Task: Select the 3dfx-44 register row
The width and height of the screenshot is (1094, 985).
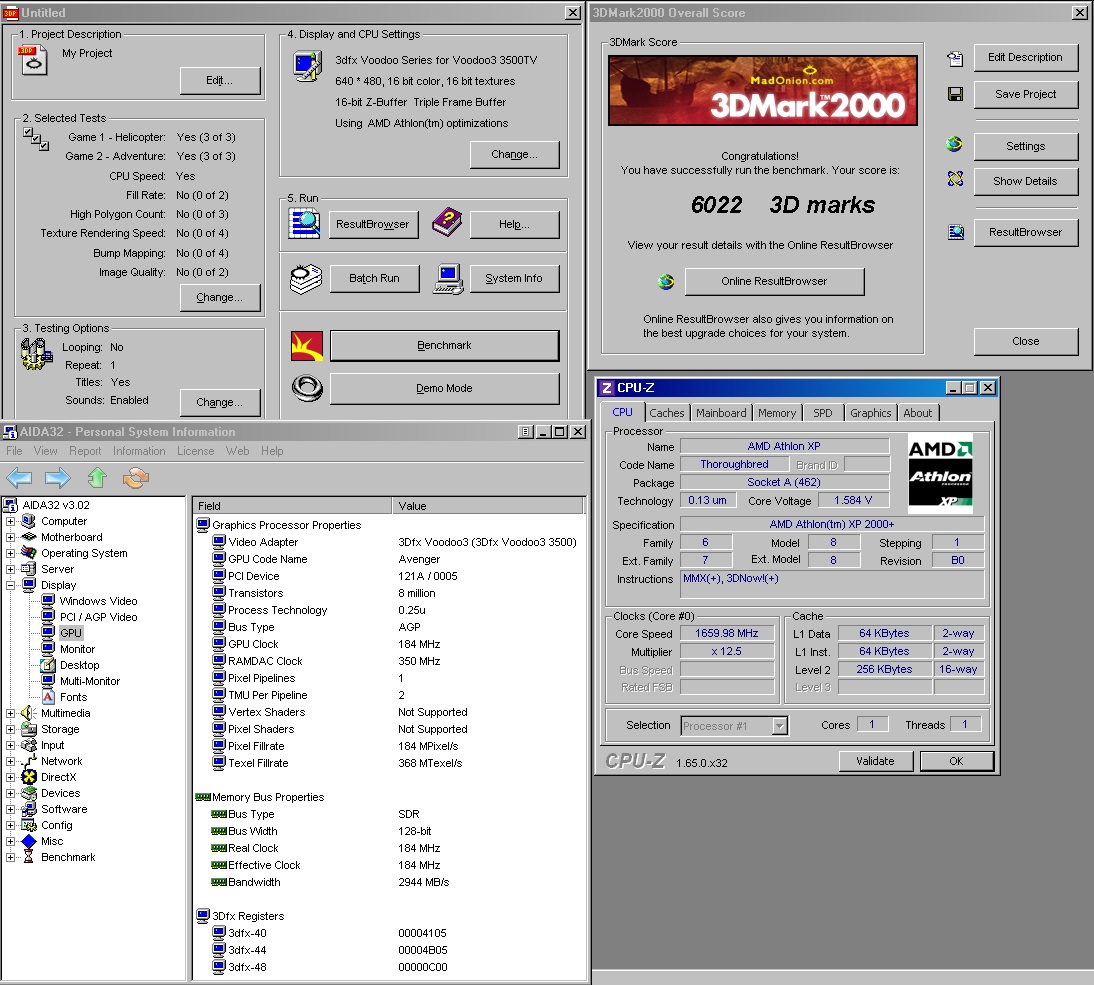Action: pyautogui.click(x=389, y=950)
